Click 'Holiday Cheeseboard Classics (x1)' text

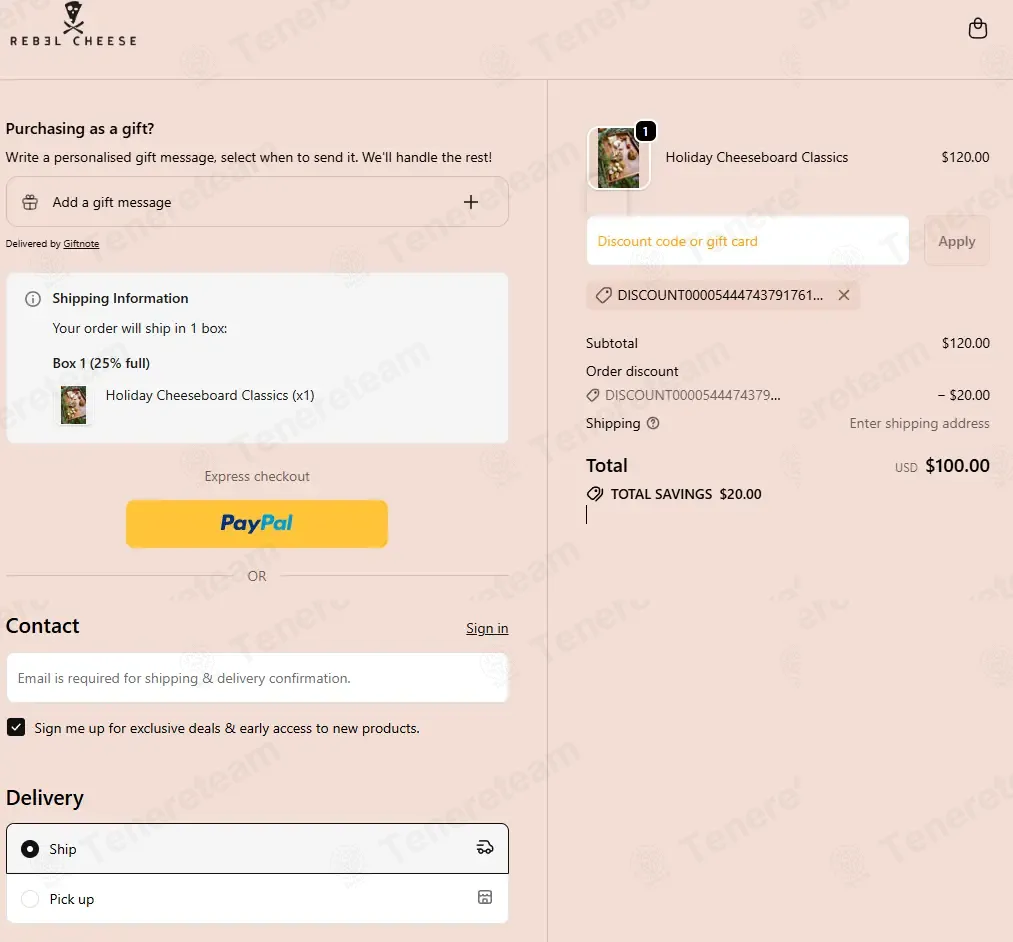[x=210, y=395]
